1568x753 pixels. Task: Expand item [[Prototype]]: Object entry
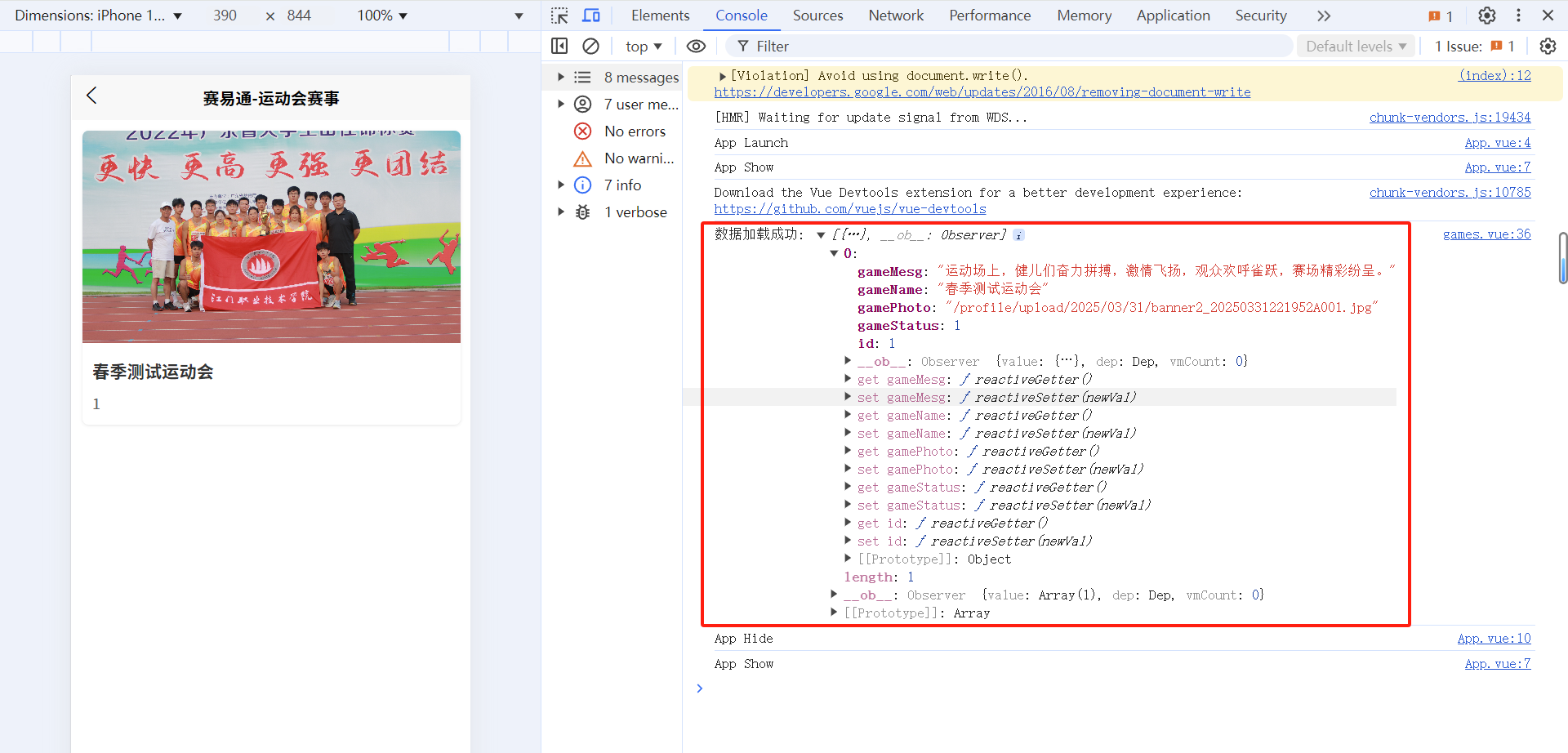click(848, 559)
